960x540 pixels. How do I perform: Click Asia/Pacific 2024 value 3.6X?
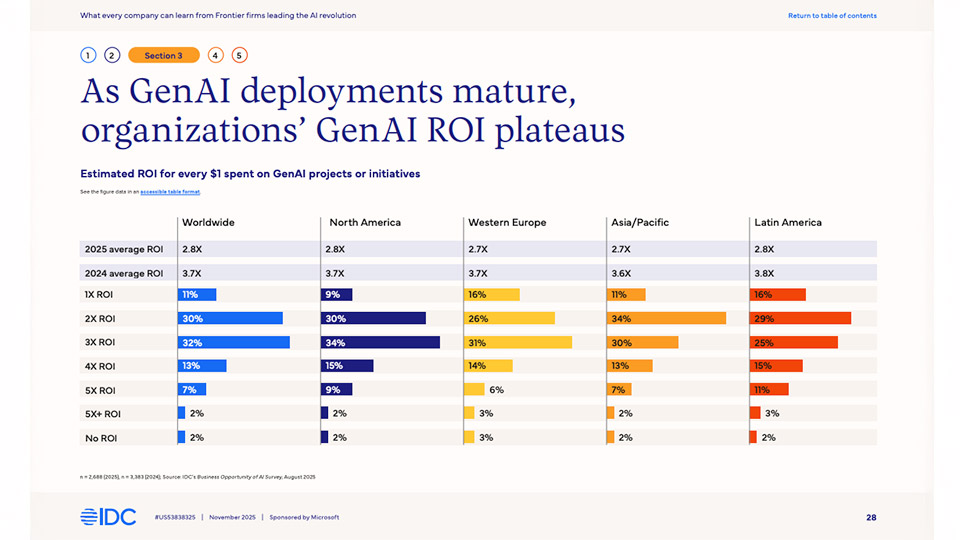[621, 273]
